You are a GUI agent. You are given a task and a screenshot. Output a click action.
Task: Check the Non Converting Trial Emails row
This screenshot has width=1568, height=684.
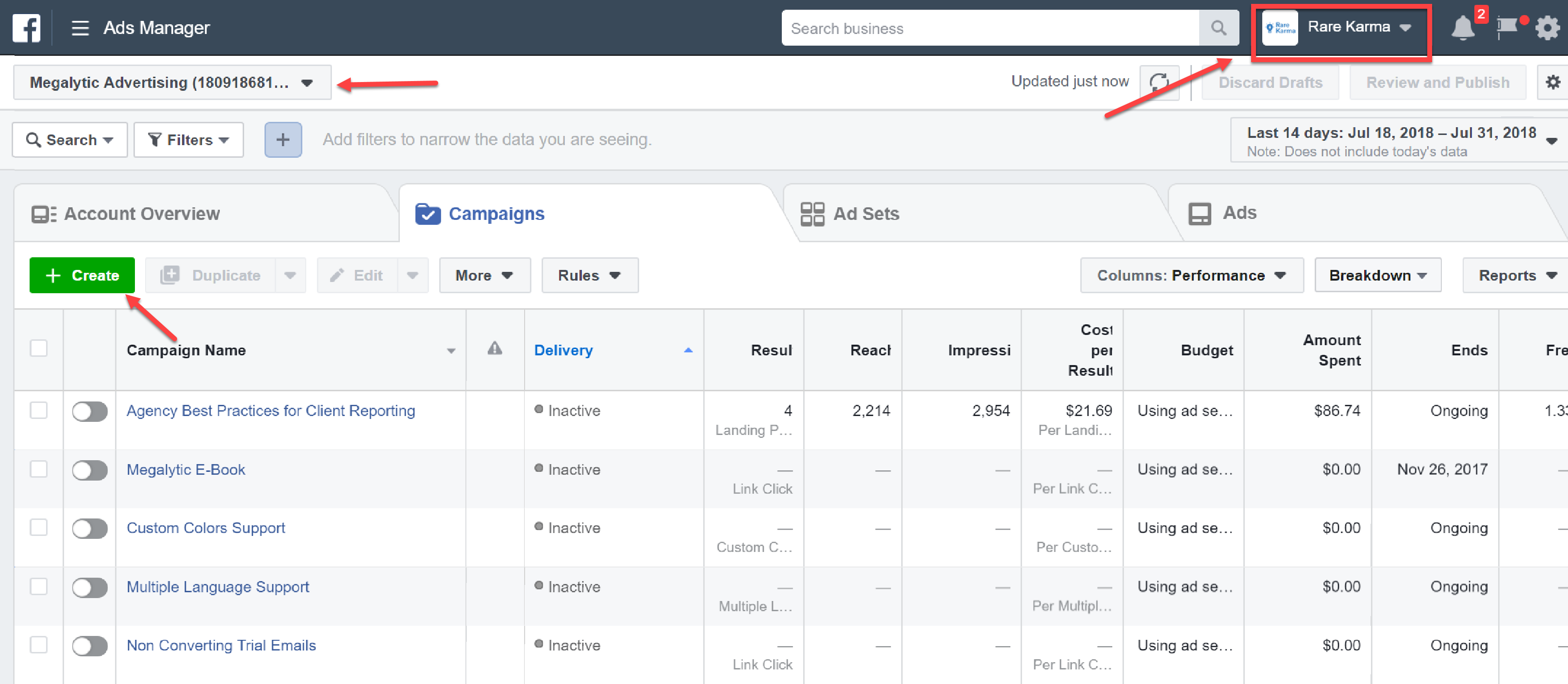(x=39, y=645)
